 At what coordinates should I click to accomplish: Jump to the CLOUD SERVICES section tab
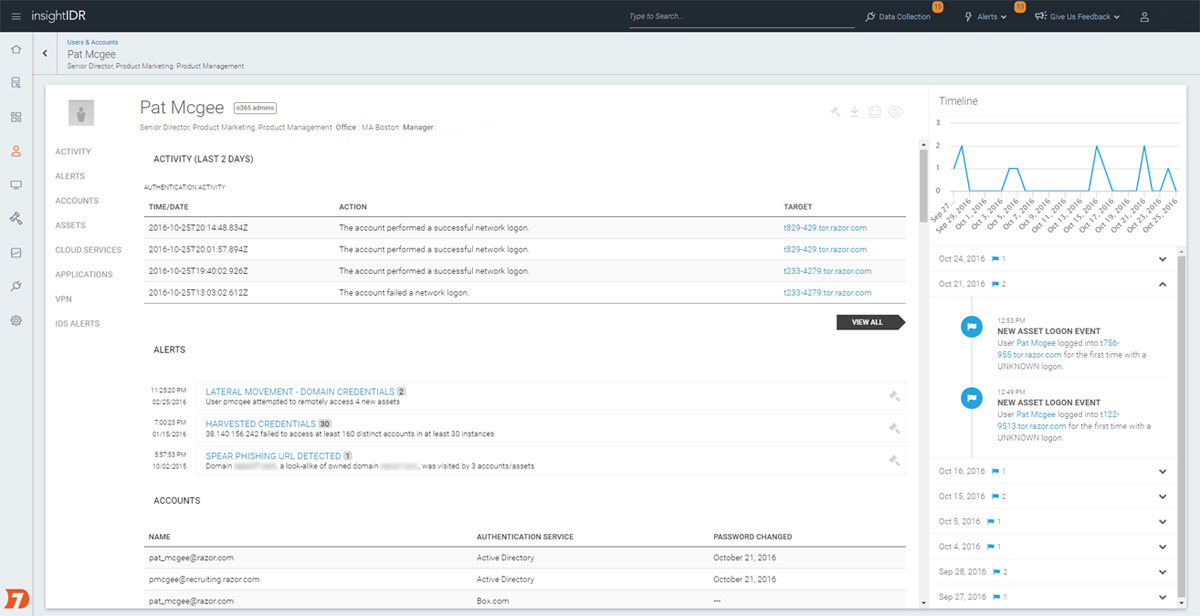click(x=88, y=250)
